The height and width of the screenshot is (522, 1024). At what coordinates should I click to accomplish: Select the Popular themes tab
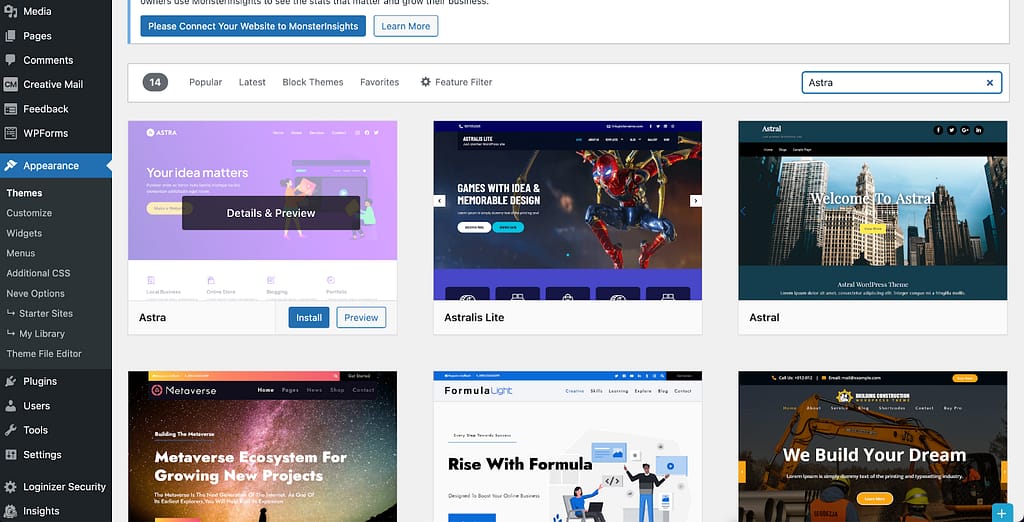pyautogui.click(x=206, y=82)
